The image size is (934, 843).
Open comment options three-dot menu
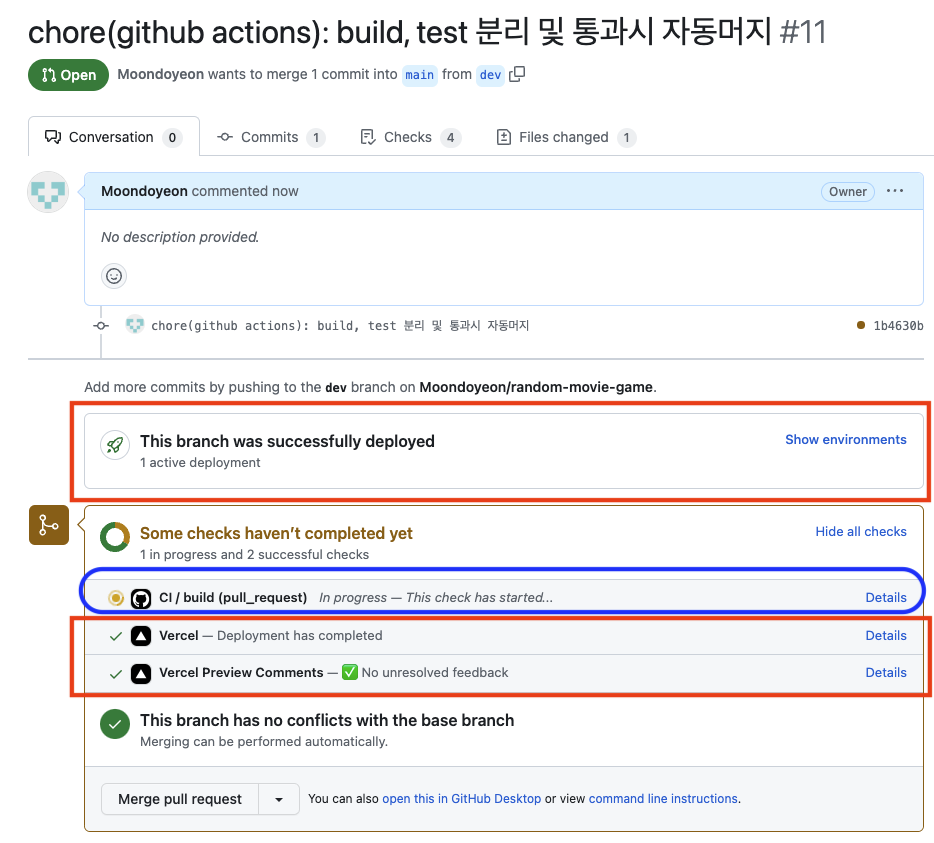click(895, 191)
